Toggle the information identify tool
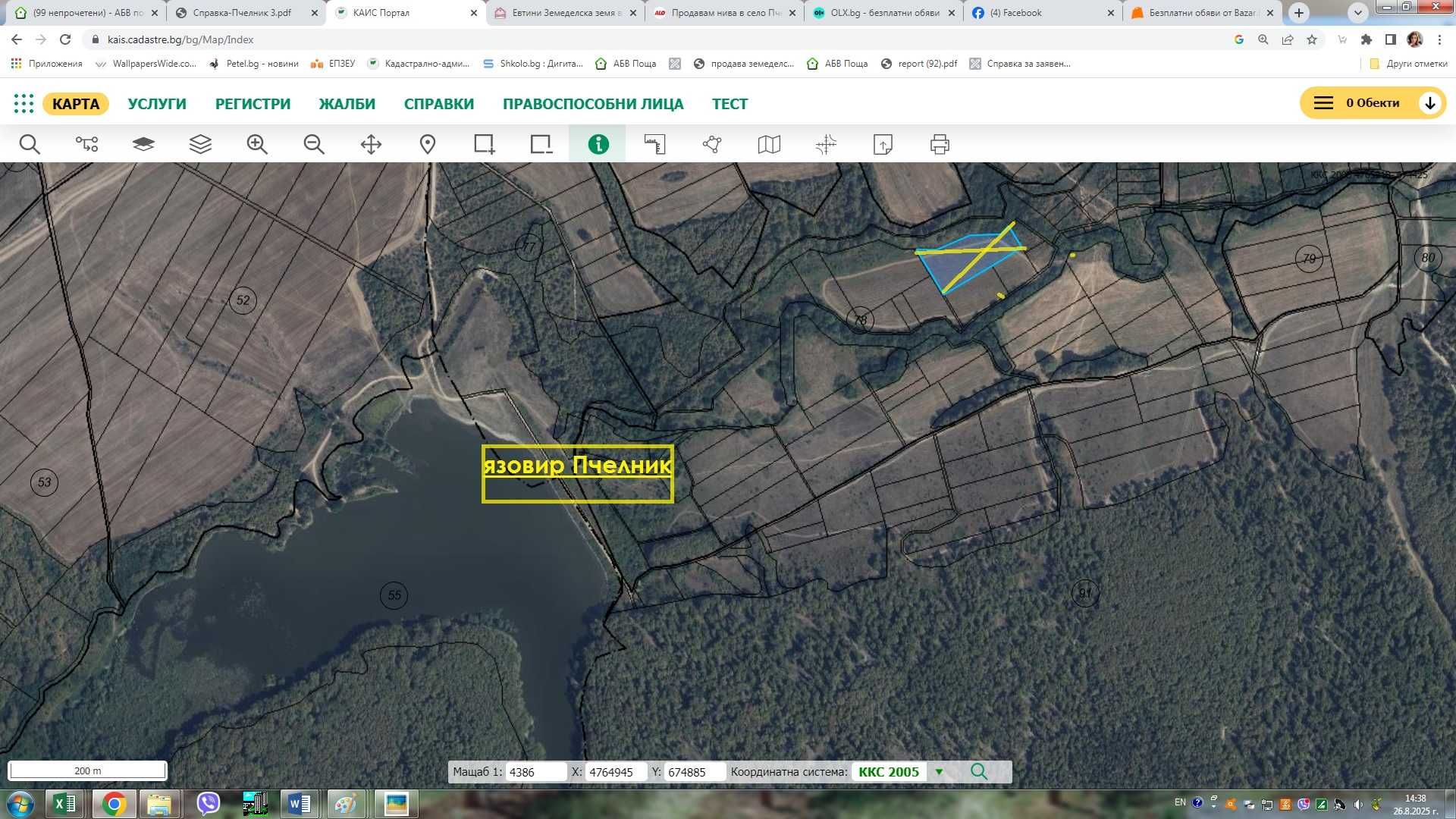The width and height of the screenshot is (1456, 819). pos(598,144)
